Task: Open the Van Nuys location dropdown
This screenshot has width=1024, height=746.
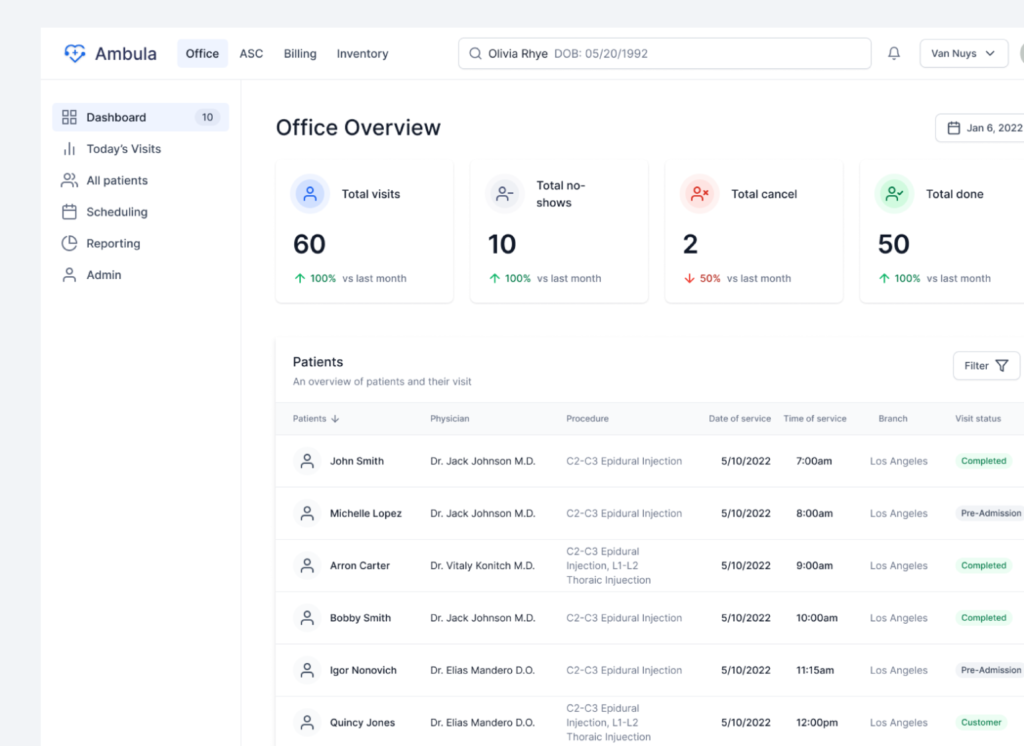Action: tap(963, 54)
